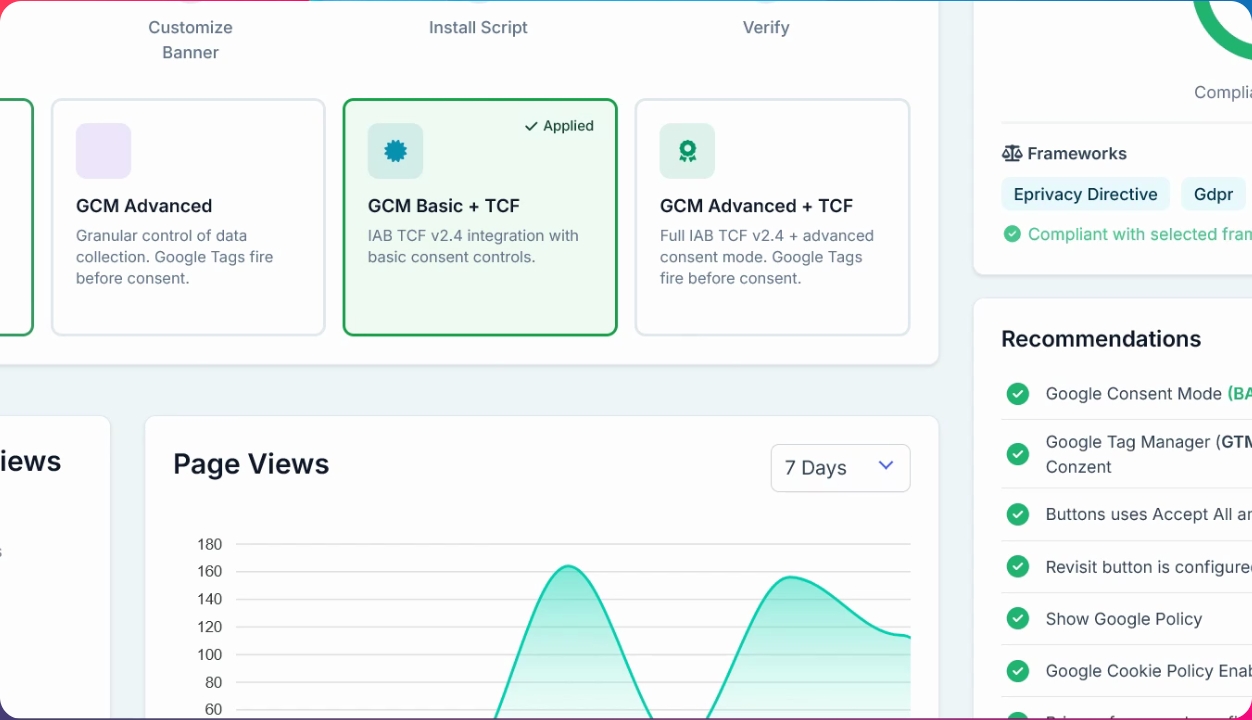Click the Frameworks section label
Screen dimensions: 1252x720
tap(1077, 153)
